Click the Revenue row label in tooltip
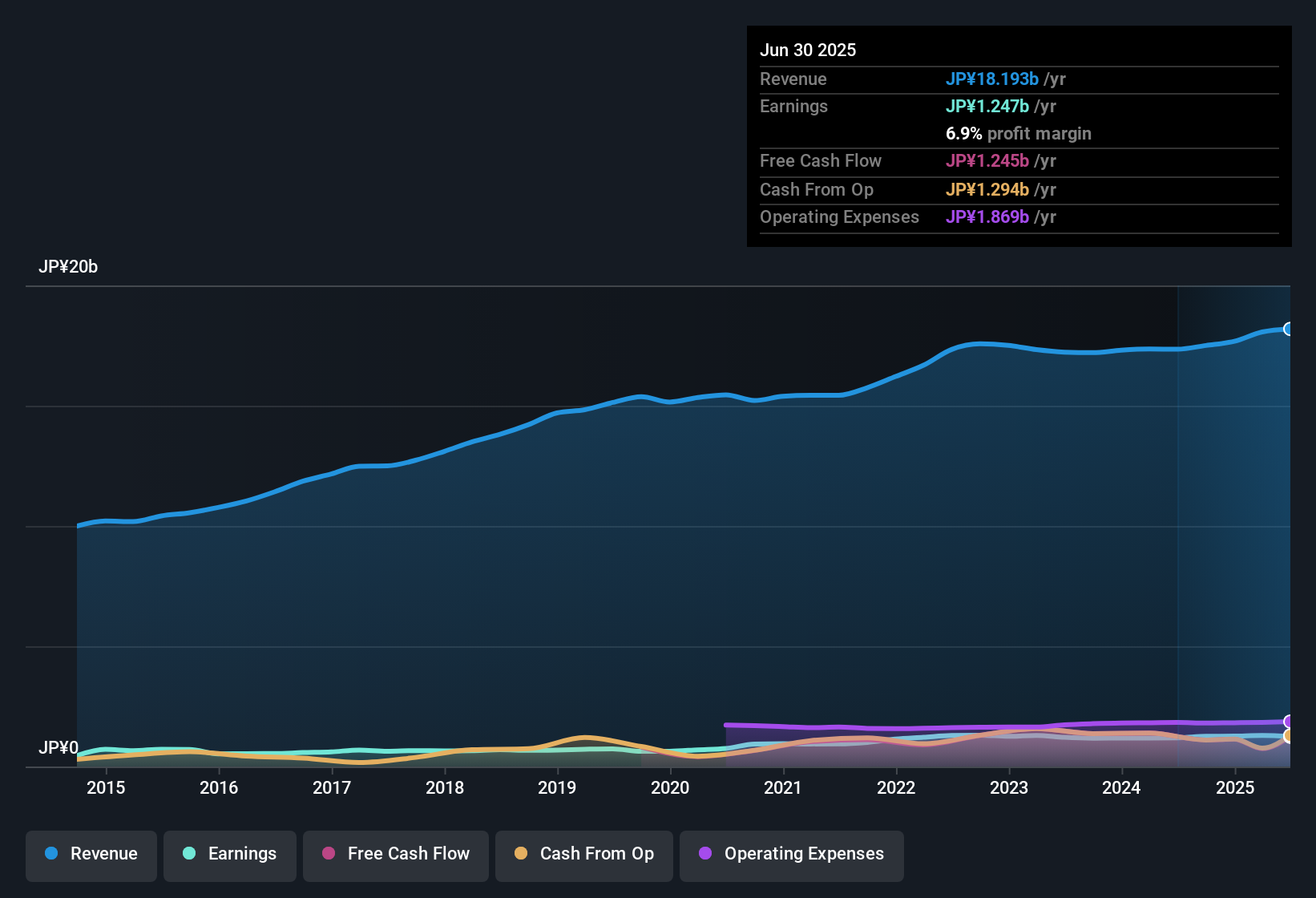The height and width of the screenshot is (898, 1316). (x=793, y=79)
